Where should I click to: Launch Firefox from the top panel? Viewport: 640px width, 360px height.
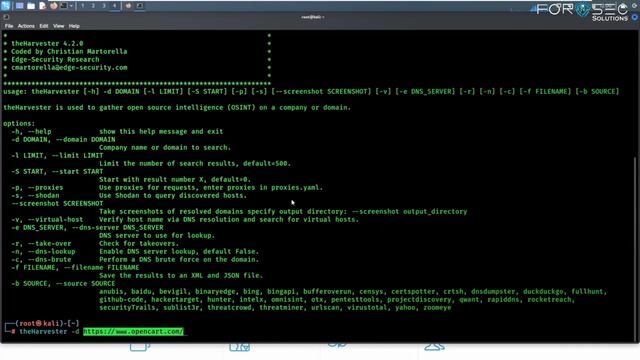pos(53,6)
